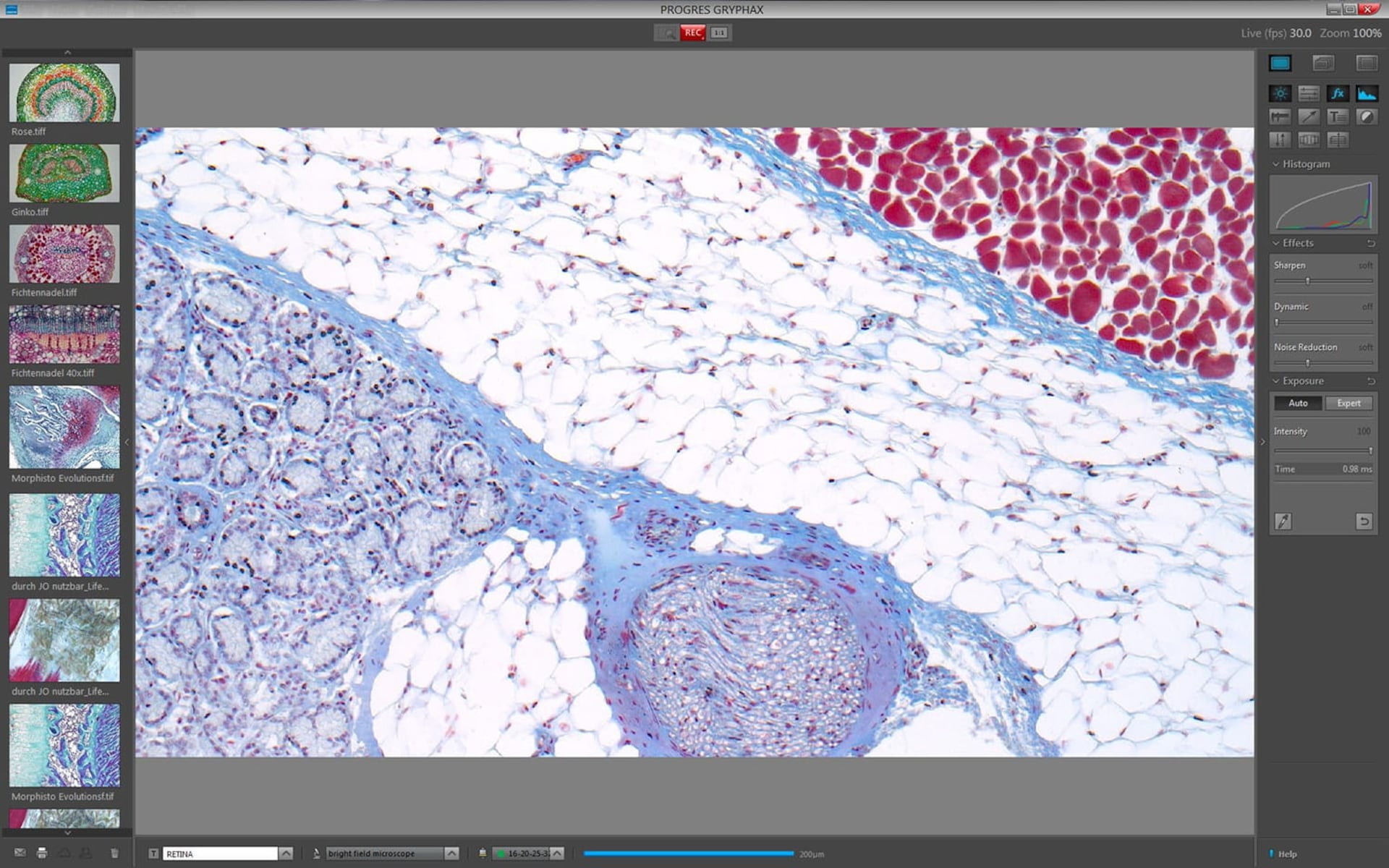Click the histogram display icon
The image size is (1389, 868).
tap(1366, 93)
